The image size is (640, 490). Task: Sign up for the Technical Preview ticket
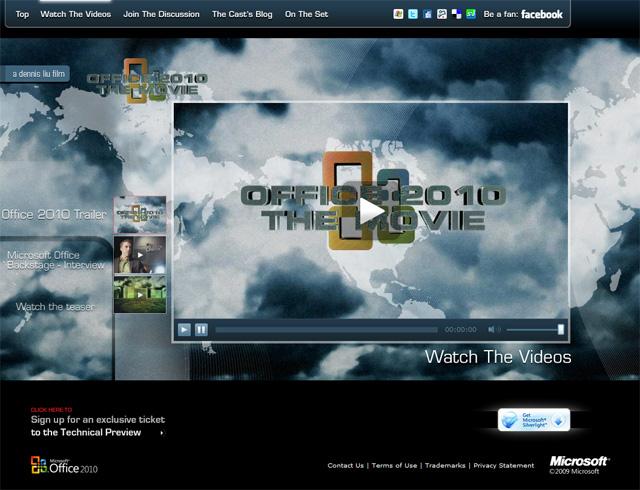tap(97, 426)
